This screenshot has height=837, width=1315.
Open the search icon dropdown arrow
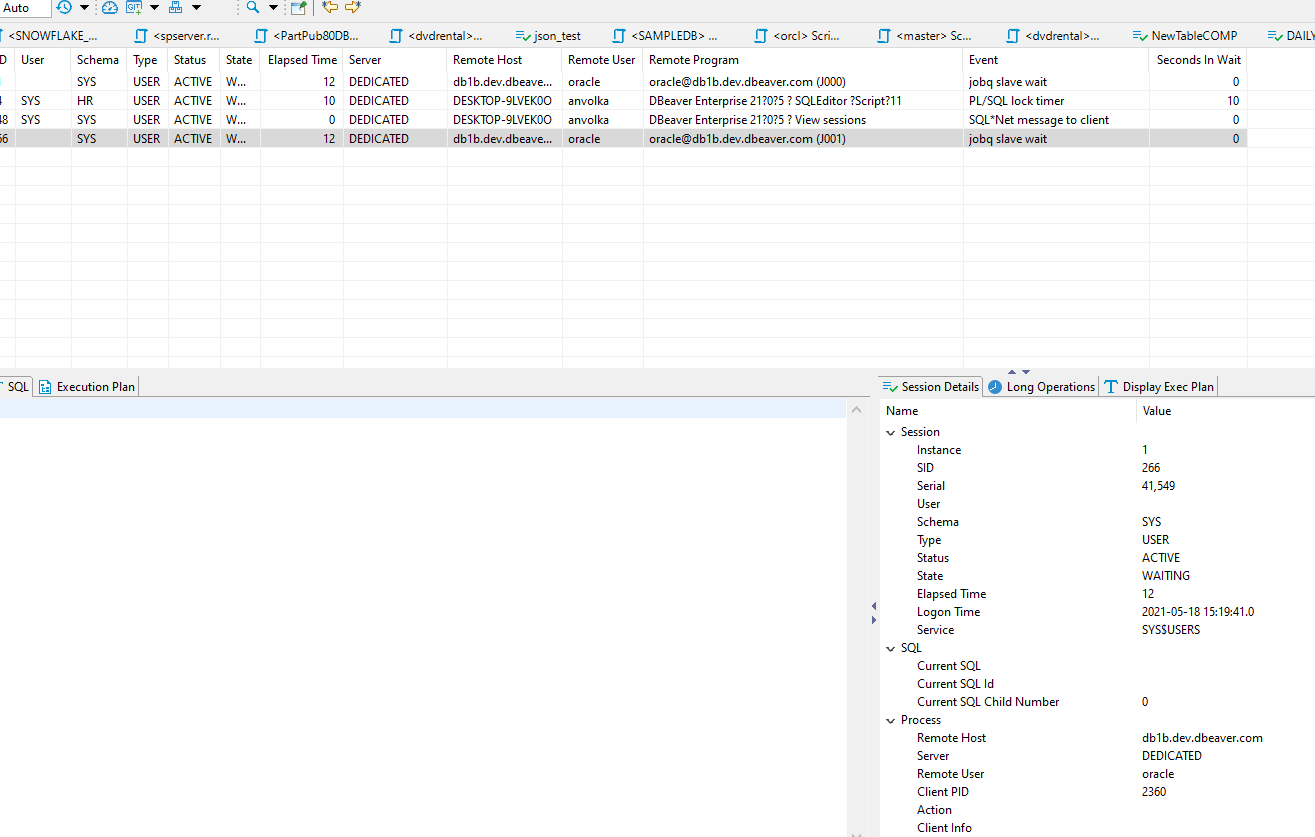coord(273,8)
